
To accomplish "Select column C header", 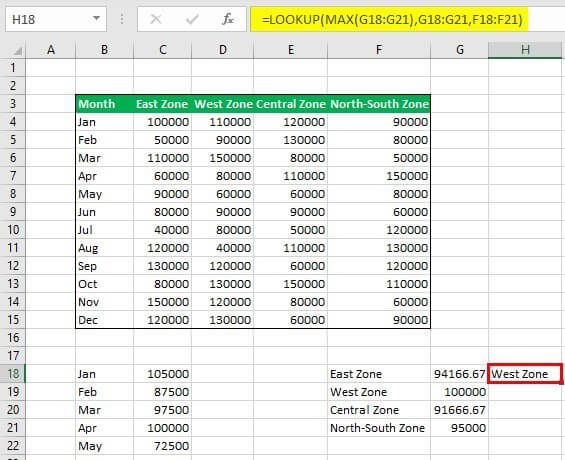I will click(163, 50).
